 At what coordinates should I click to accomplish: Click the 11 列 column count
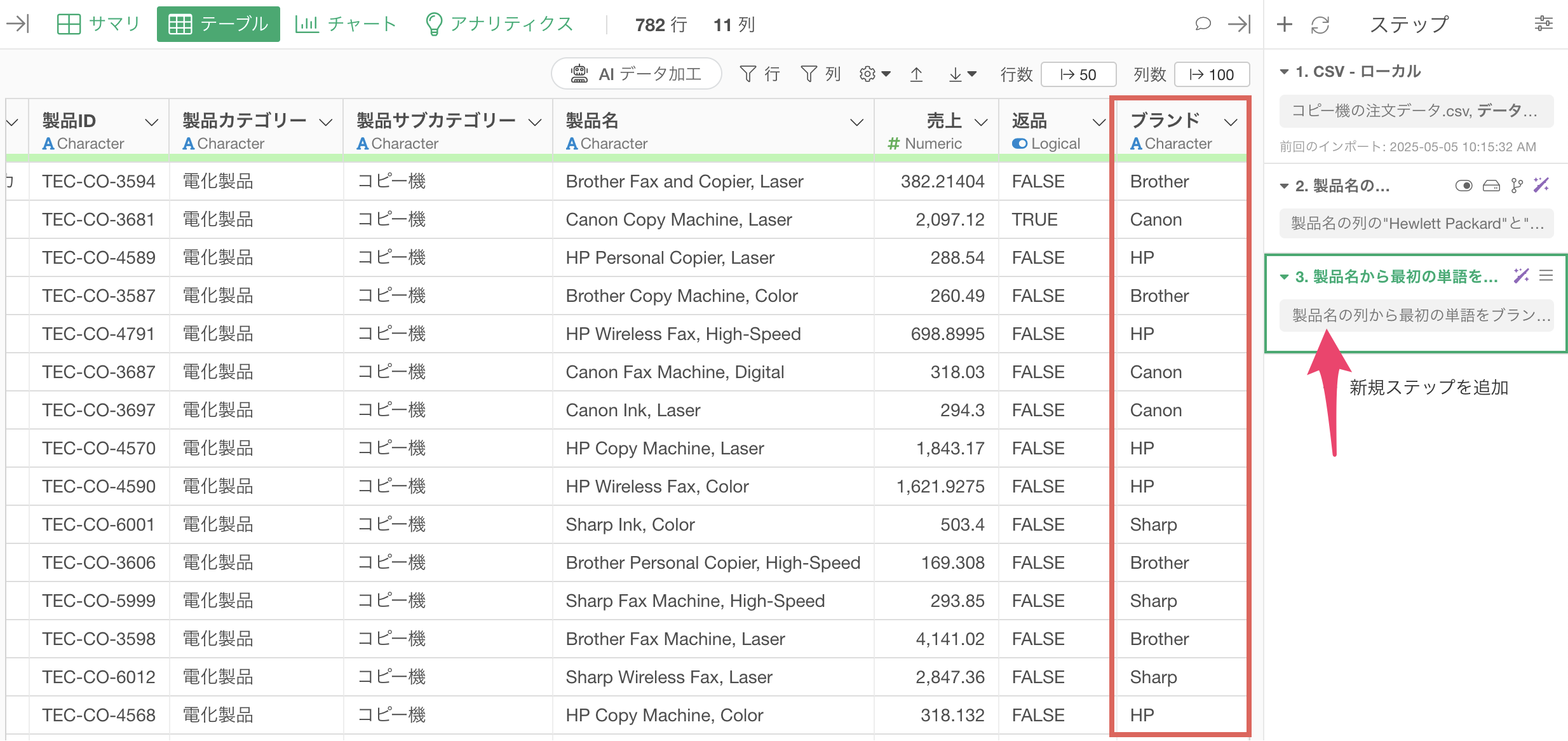coord(734,25)
